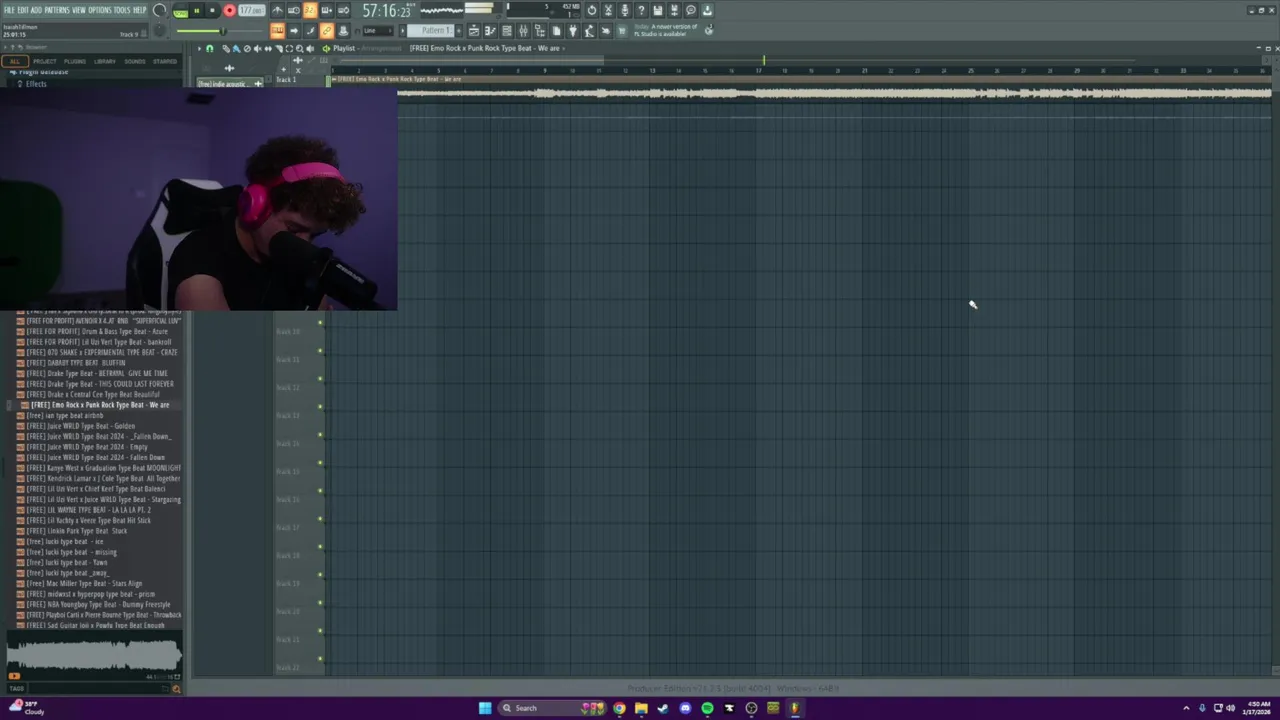Open the plugin picker plug icon

click(x=572, y=30)
